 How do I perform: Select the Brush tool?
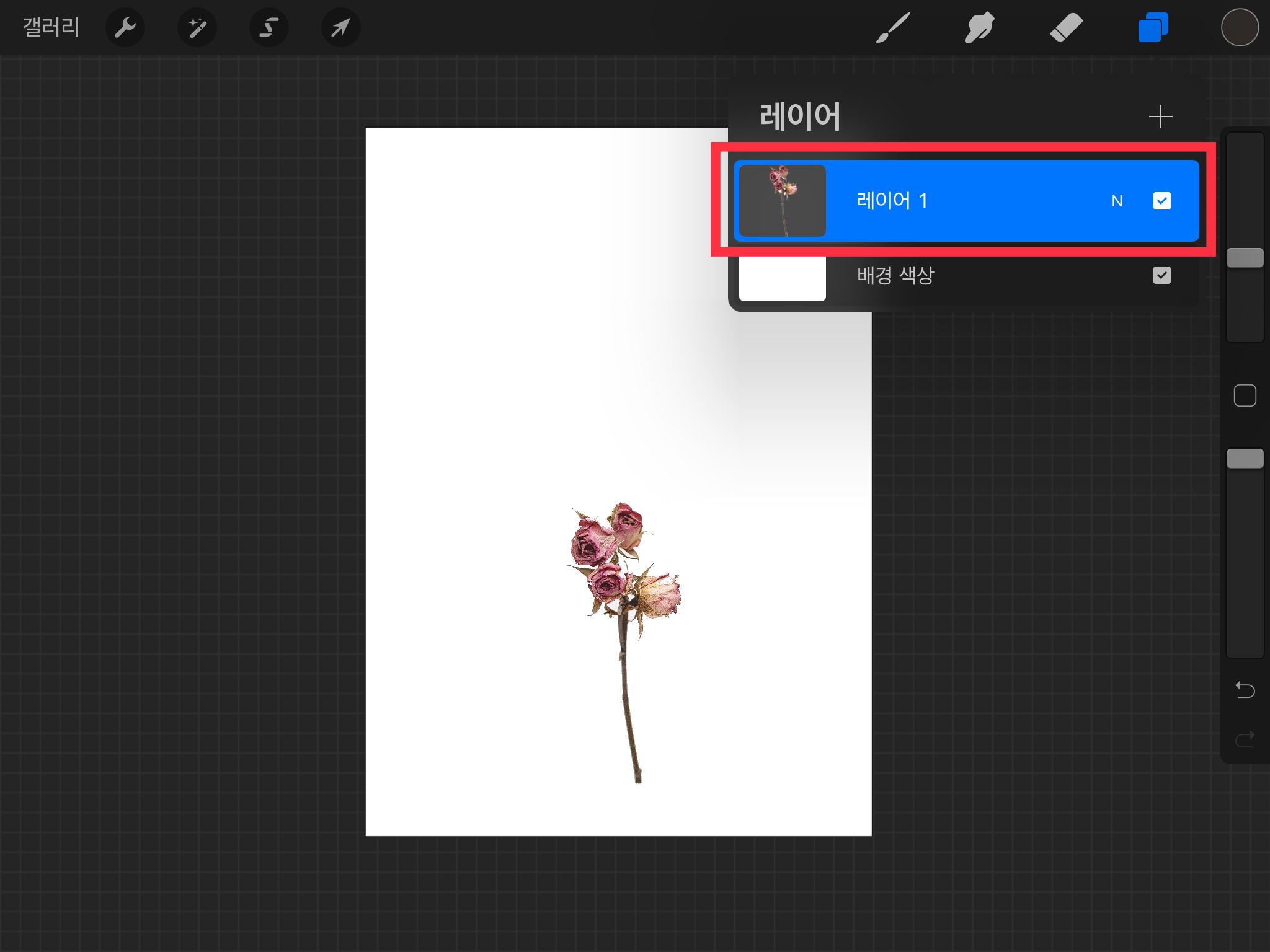(x=893, y=27)
